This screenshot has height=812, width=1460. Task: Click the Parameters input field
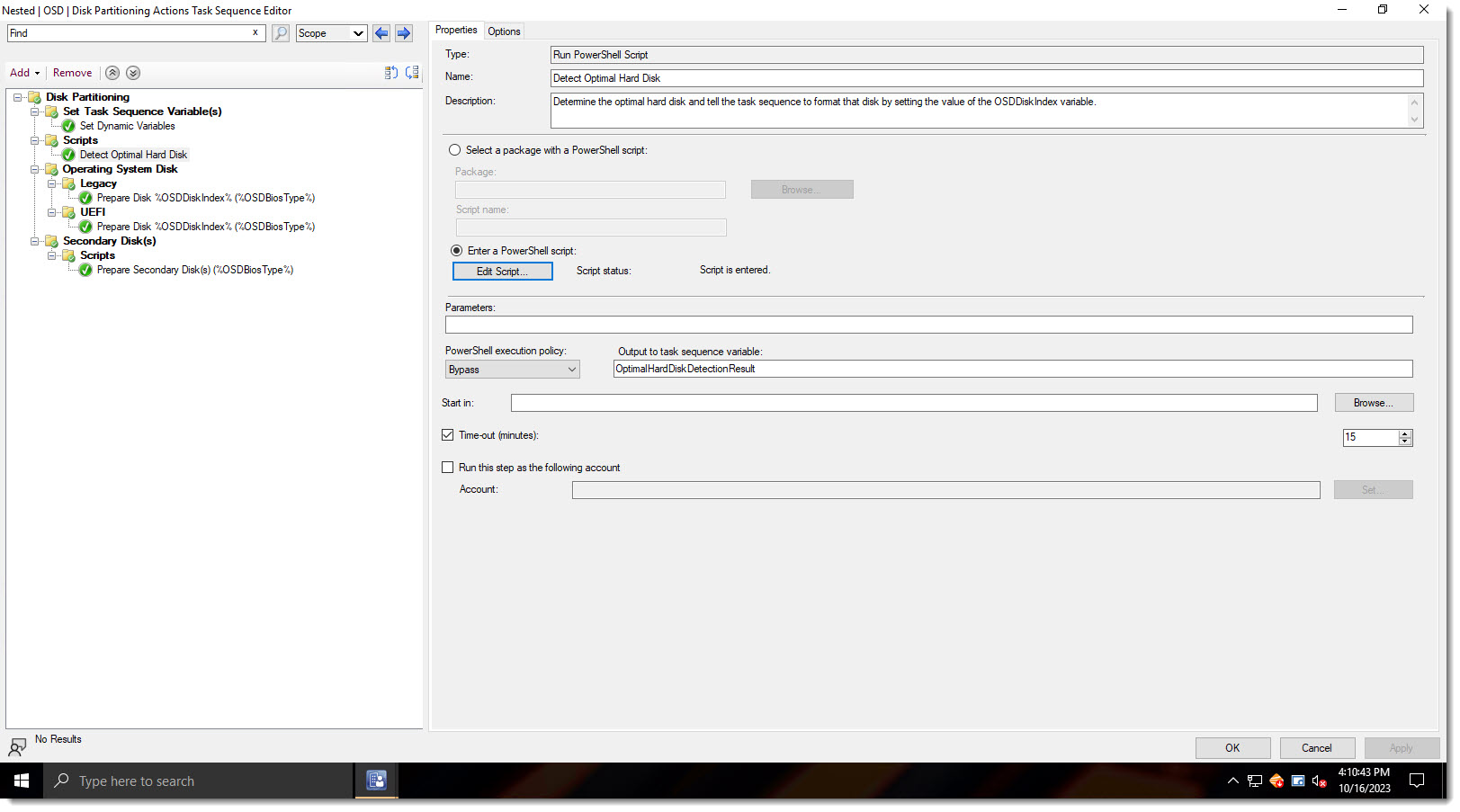tap(929, 325)
